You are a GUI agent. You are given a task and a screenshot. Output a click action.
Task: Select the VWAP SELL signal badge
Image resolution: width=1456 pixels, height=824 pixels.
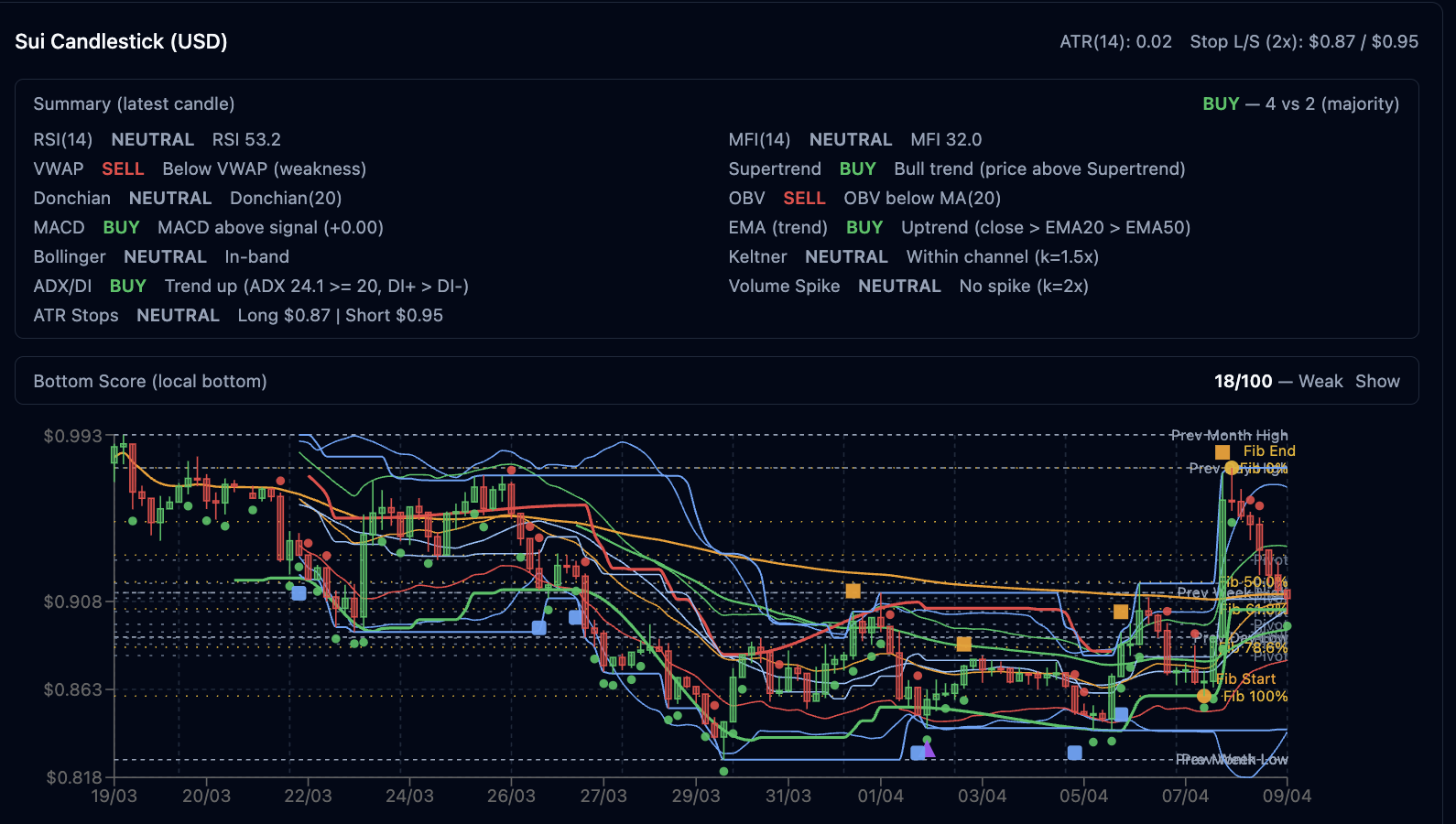[x=123, y=168]
